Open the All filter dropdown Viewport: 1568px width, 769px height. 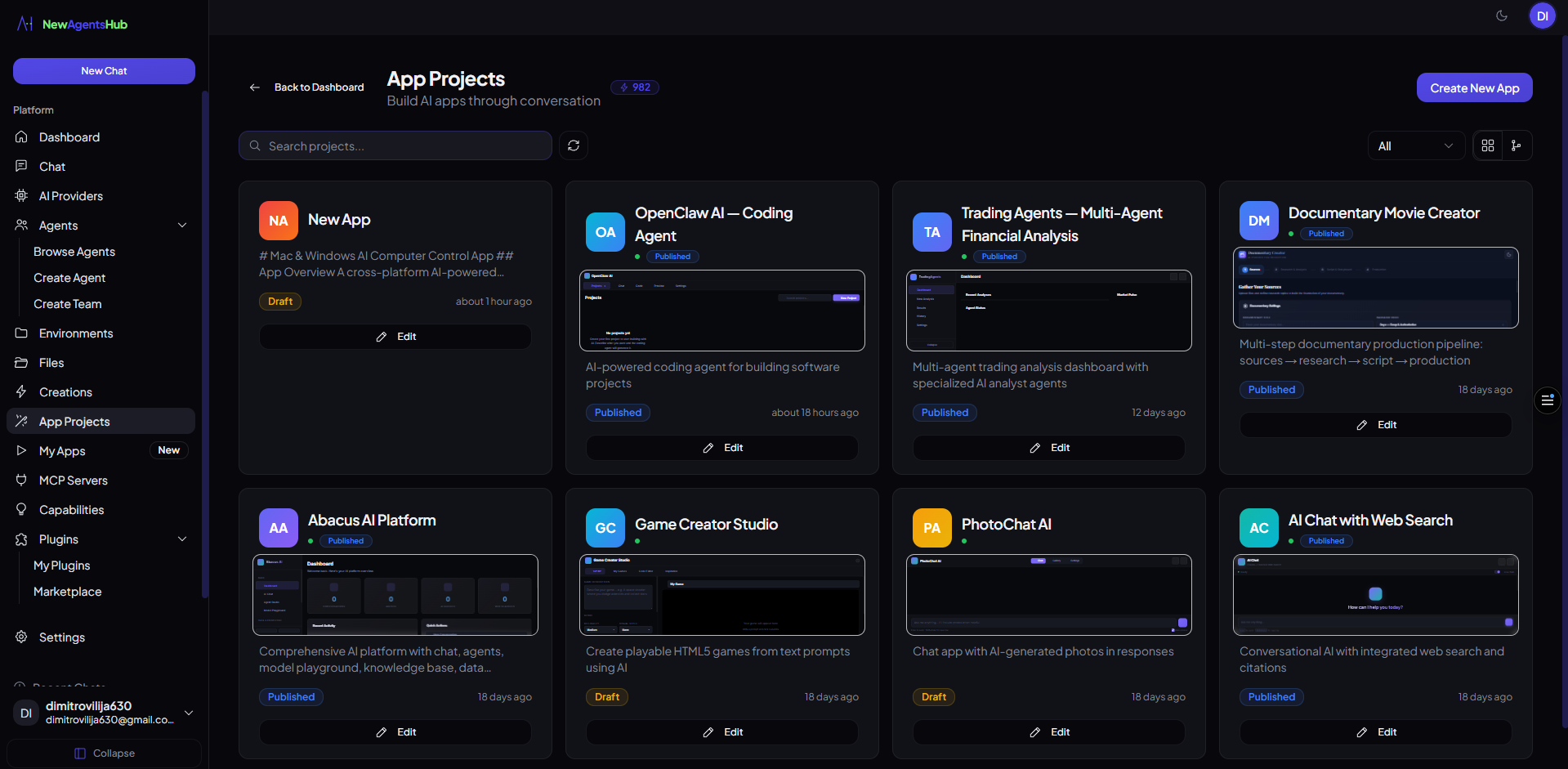click(1416, 145)
